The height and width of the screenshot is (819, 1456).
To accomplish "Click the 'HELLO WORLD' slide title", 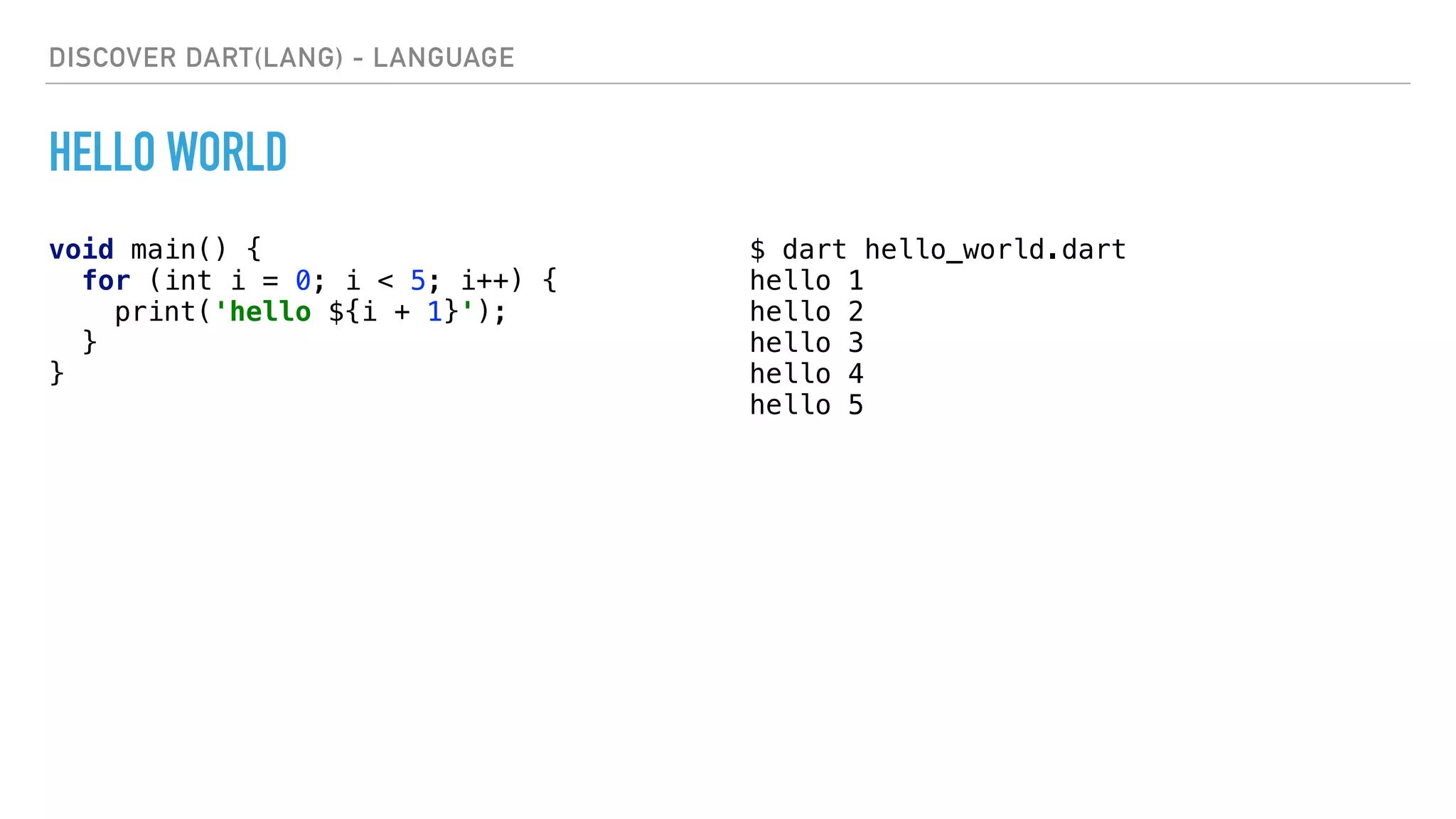I will (x=168, y=152).
